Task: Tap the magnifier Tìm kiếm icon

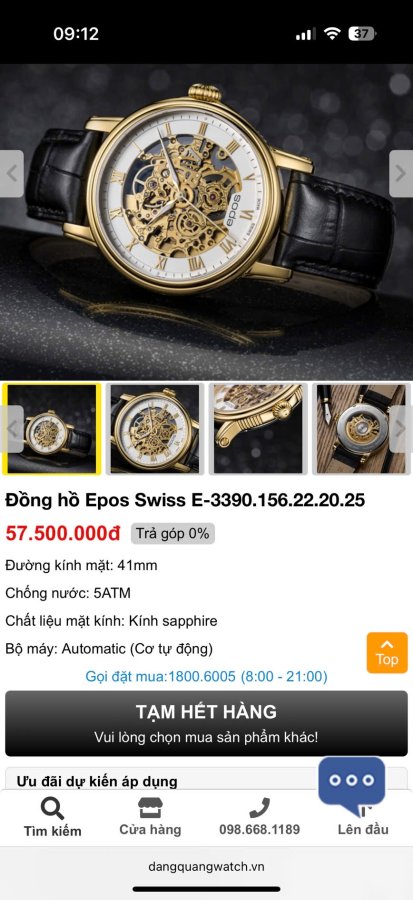Action: [x=52, y=808]
